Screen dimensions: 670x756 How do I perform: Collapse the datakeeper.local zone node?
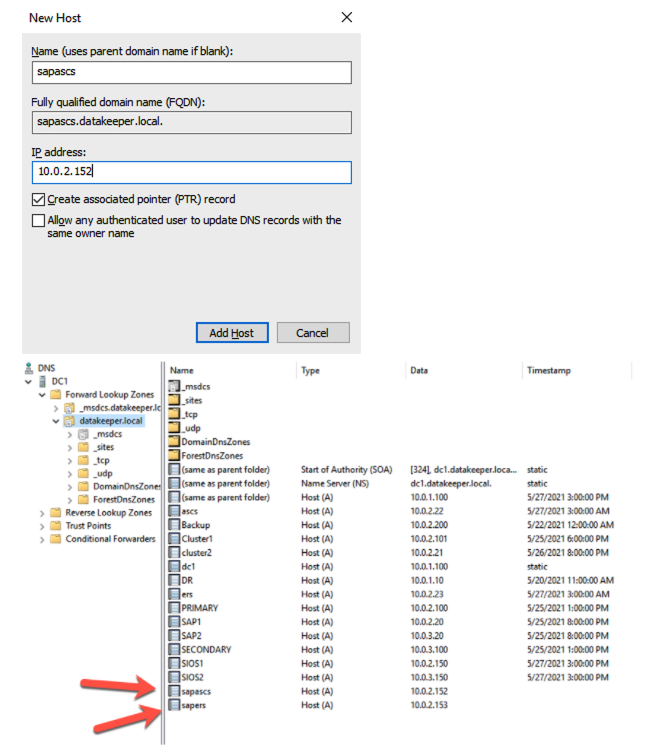coord(56,421)
